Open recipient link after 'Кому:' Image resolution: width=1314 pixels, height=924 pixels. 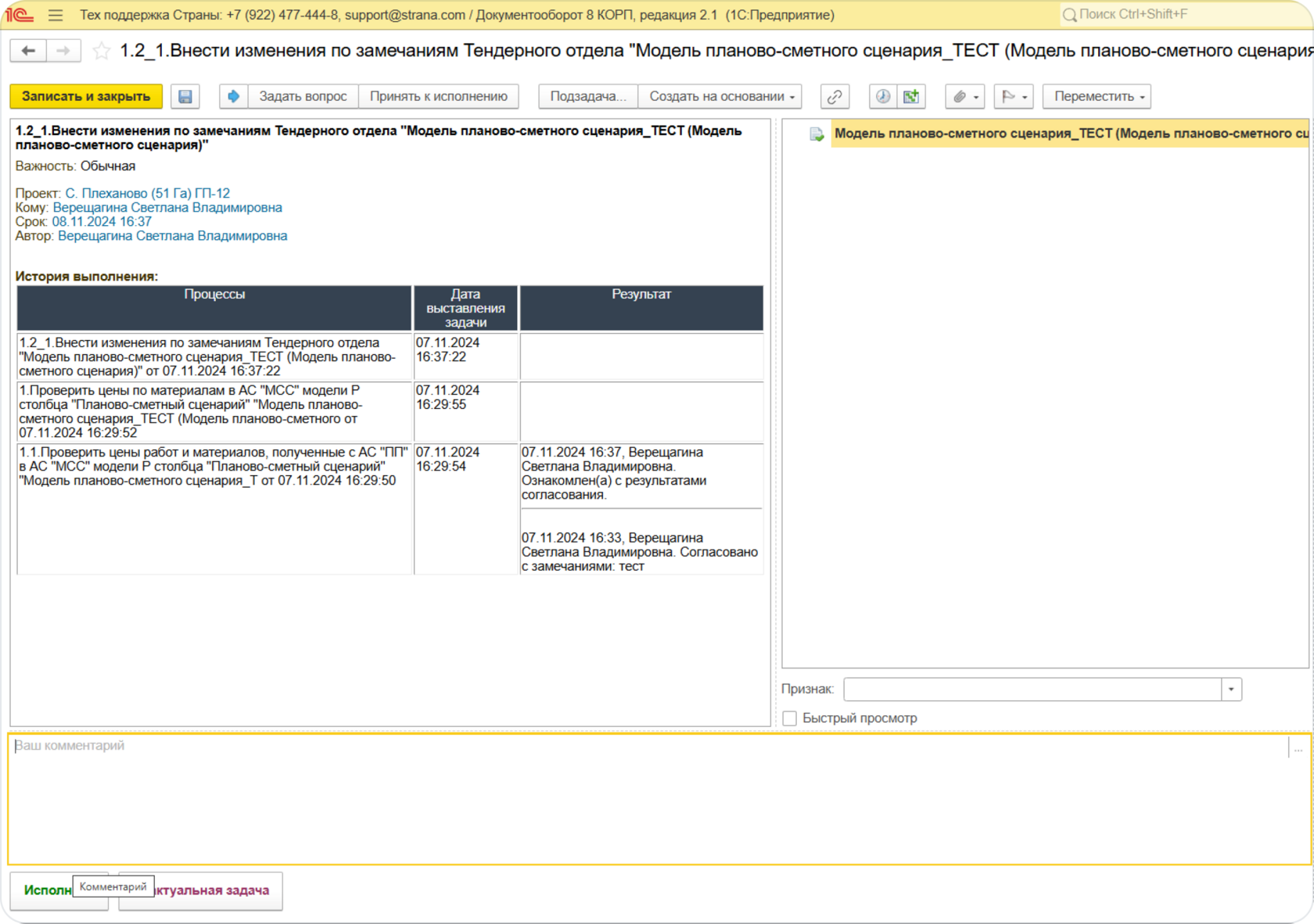tap(167, 207)
